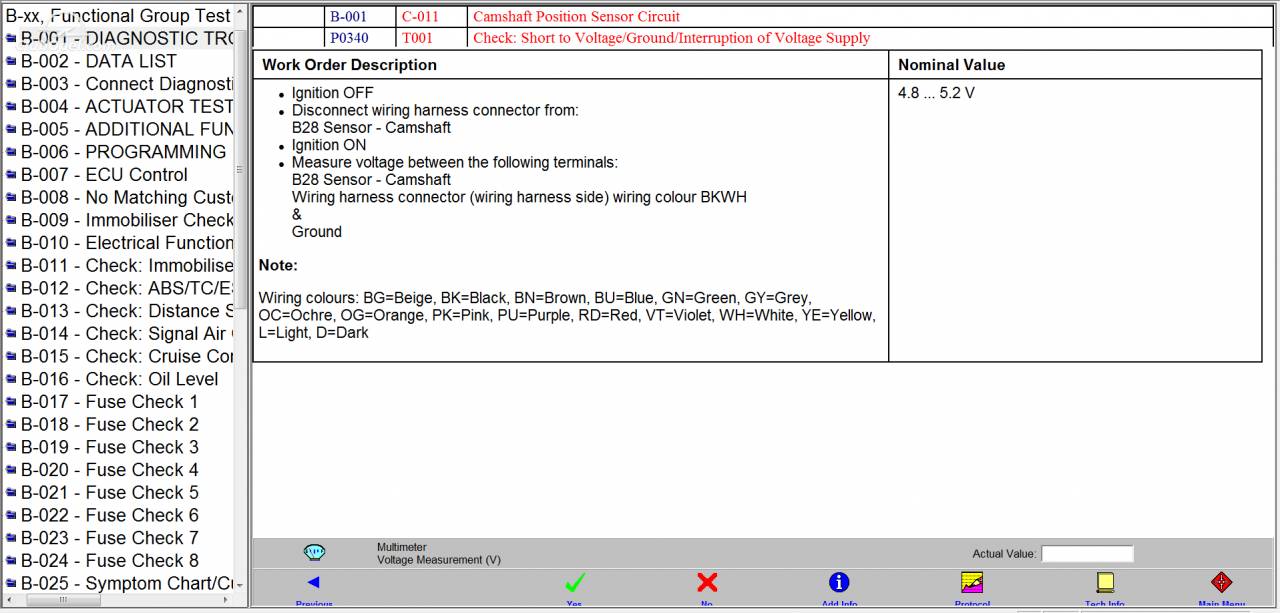Click the folder icon beside B-004 ACTUATOR TEST

(11, 107)
